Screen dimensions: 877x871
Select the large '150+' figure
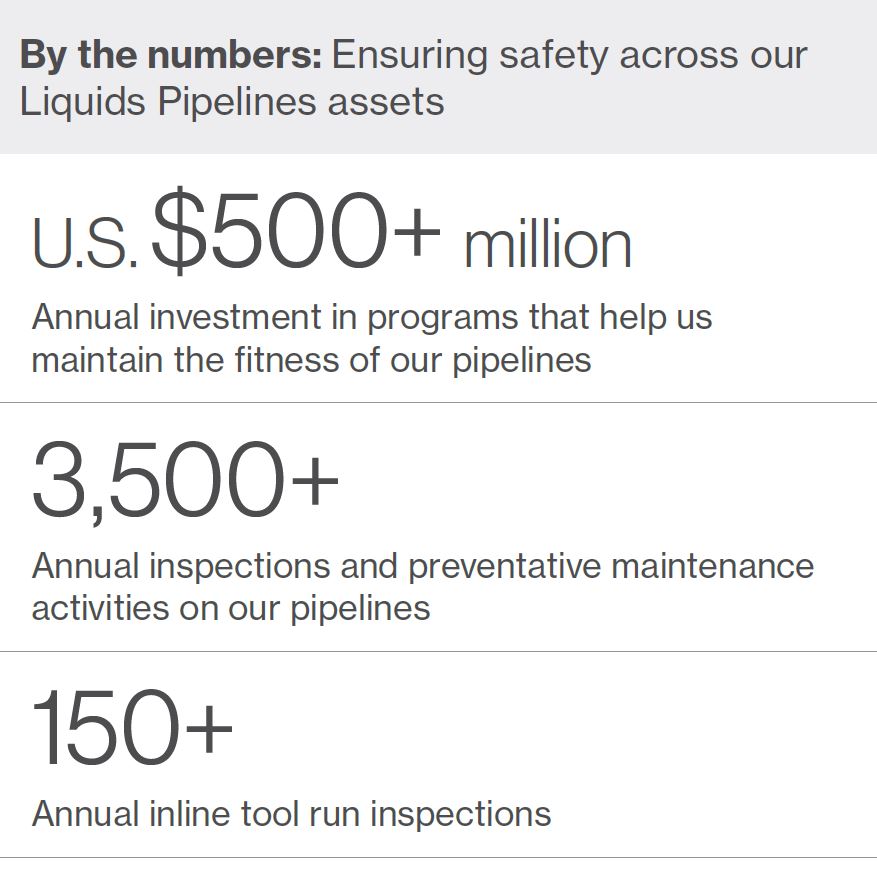point(132,728)
